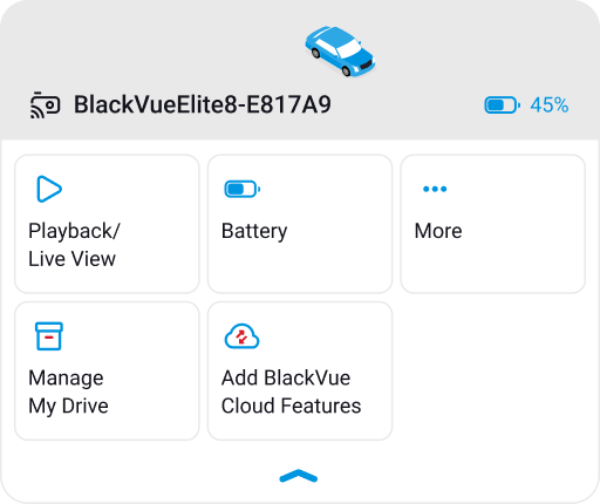
Task: Open Add BlackVue Cloud Features tile
Action: pyautogui.click(x=300, y=371)
